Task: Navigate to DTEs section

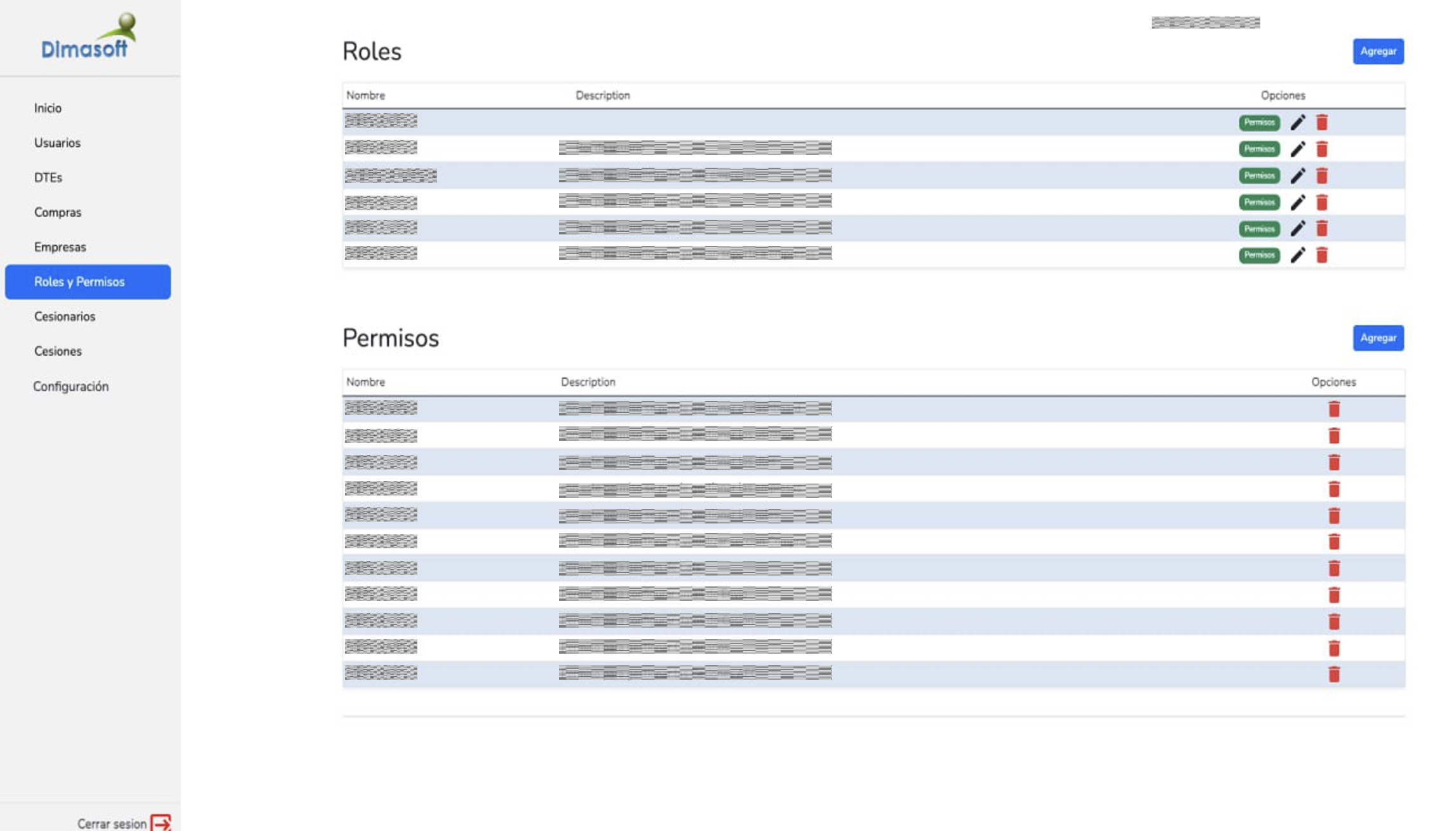Action: [x=48, y=178]
